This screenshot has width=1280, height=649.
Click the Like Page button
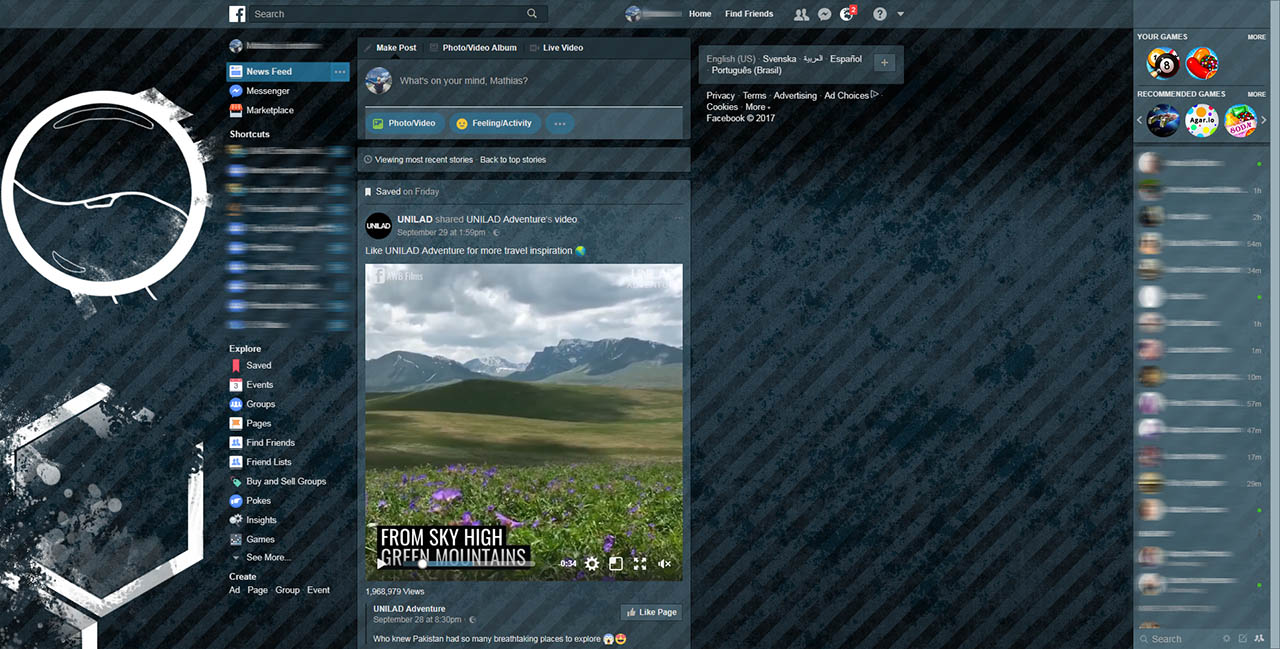[651, 612]
